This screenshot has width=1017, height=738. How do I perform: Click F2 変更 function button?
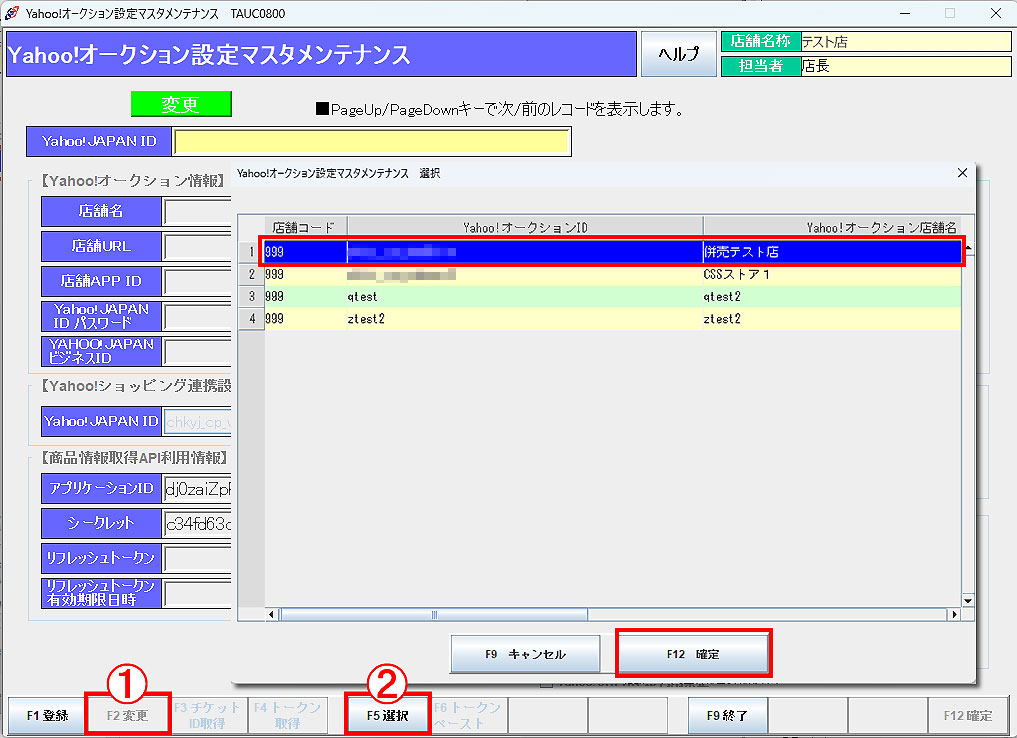pyautogui.click(x=127, y=715)
